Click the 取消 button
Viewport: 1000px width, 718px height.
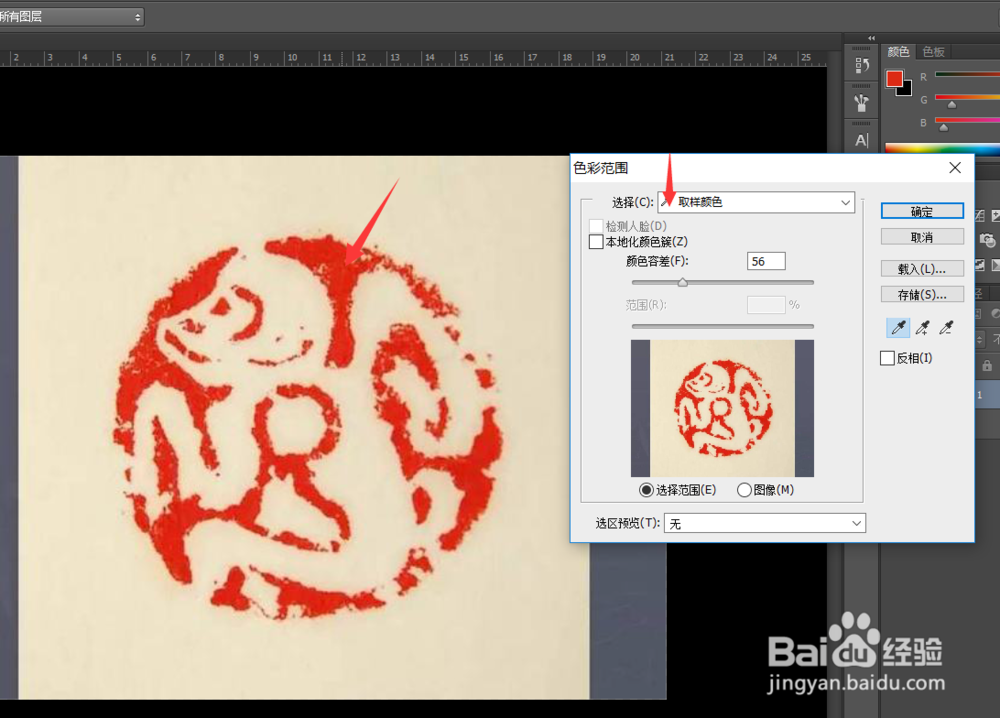[922, 237]
